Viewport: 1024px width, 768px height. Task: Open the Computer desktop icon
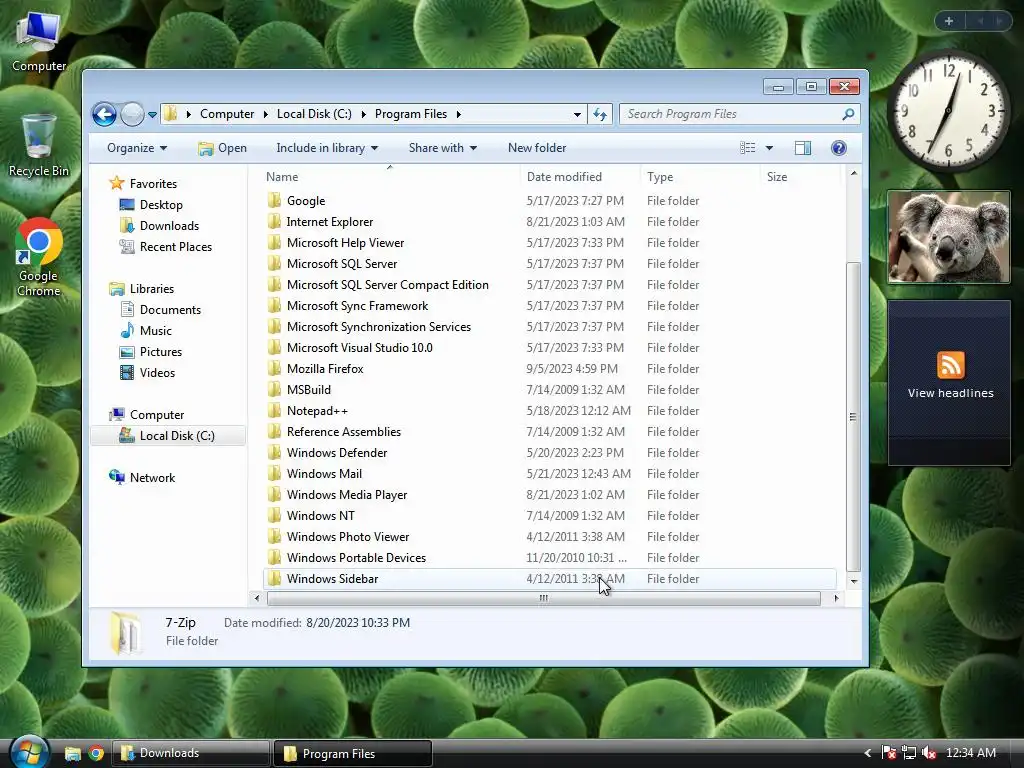[39, 42]
